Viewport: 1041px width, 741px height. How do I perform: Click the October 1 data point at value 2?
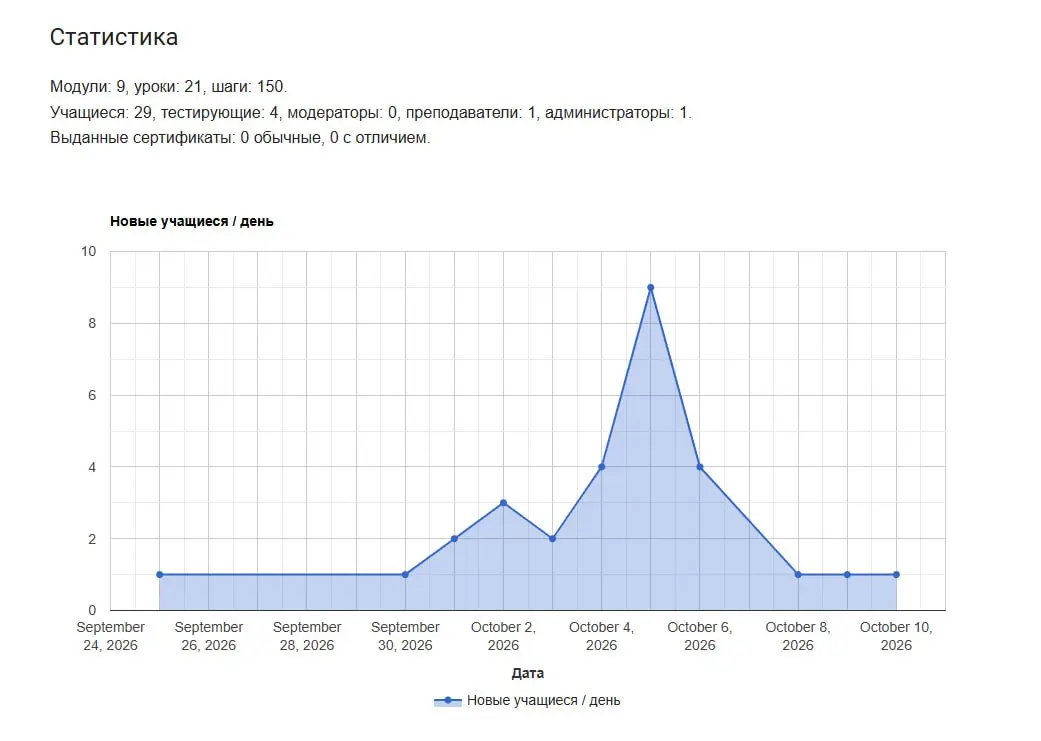coord(454,538)
